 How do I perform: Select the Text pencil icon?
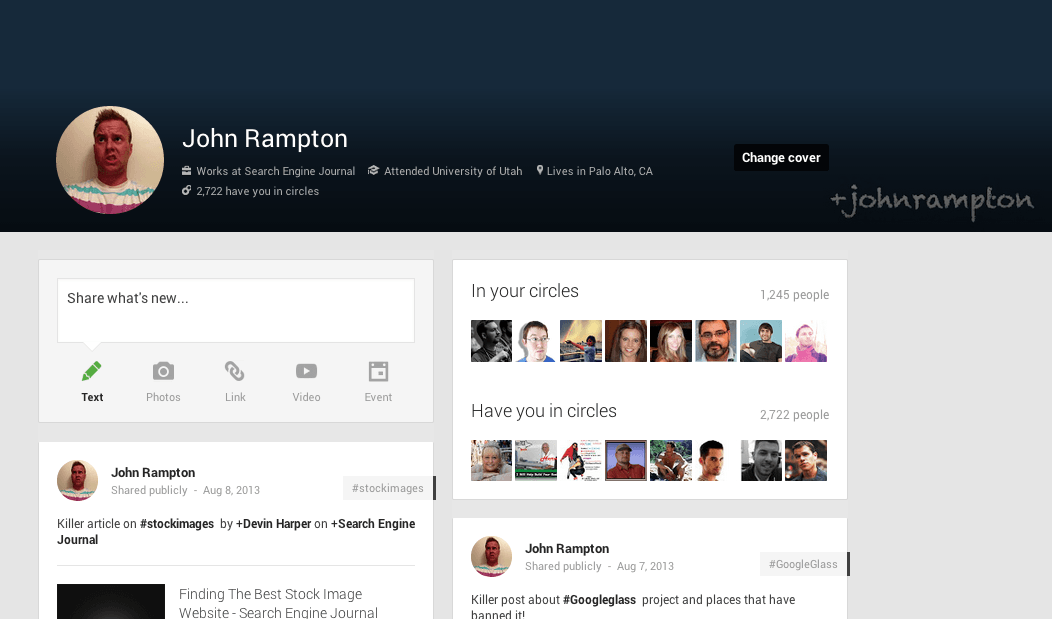click(92, 371)
